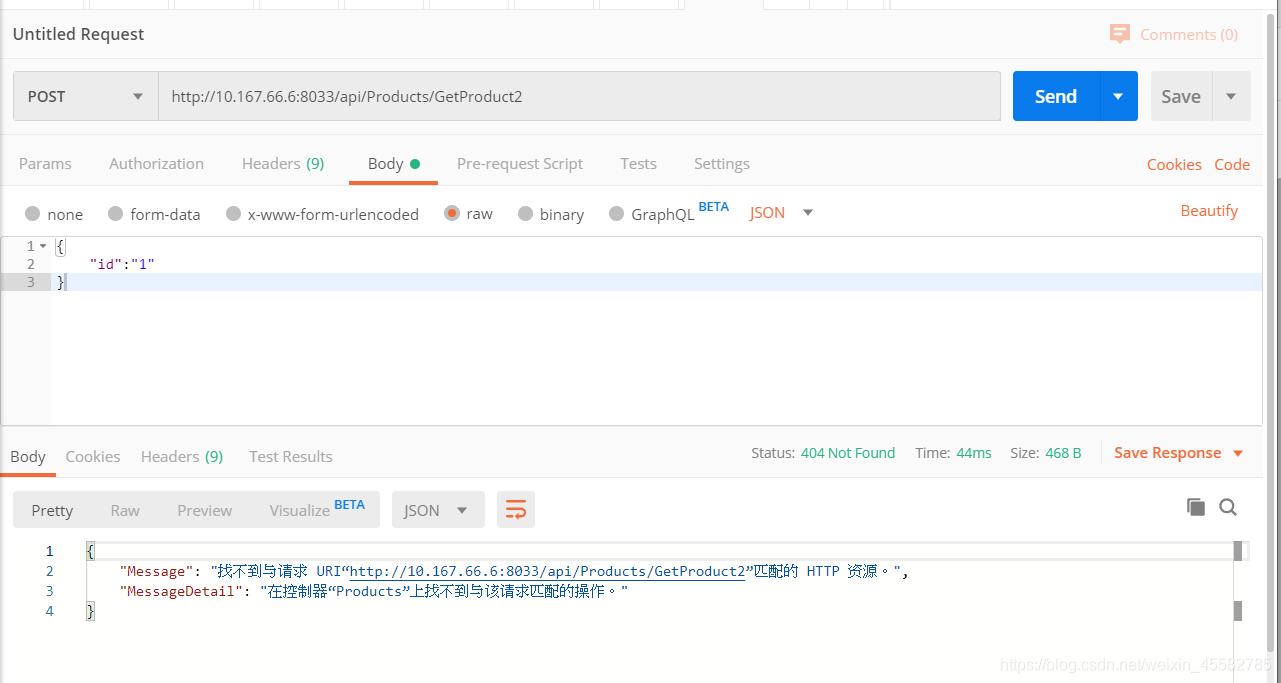Open the Code link

click(x=1232, y=165)
